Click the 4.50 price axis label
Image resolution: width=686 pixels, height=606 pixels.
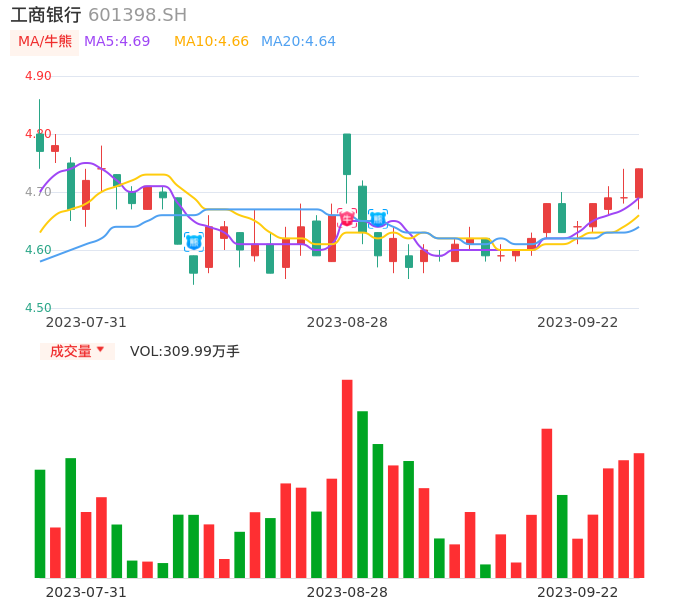click(x=38, y=308)
